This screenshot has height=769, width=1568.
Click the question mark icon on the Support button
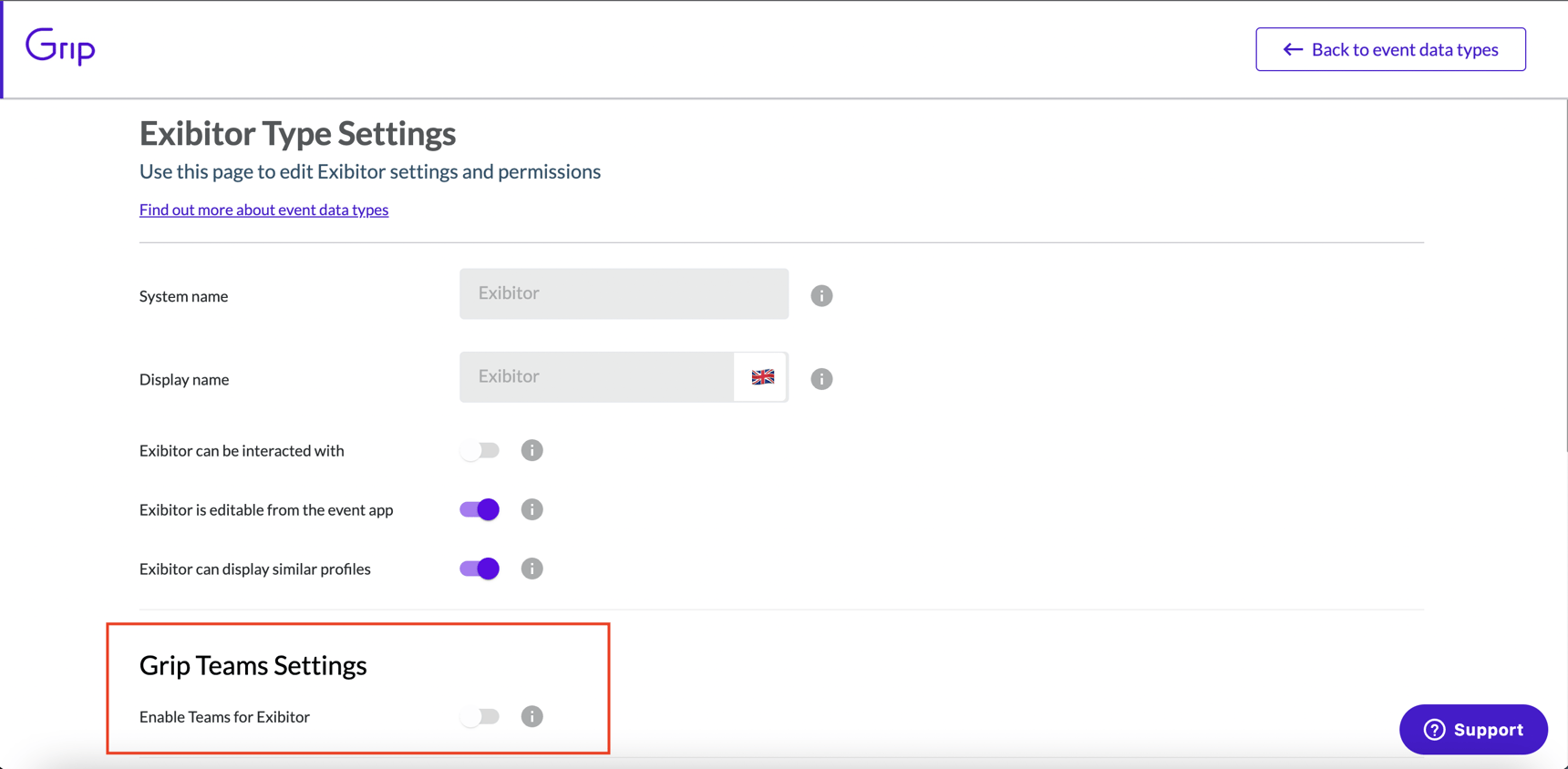[1434, 729]
